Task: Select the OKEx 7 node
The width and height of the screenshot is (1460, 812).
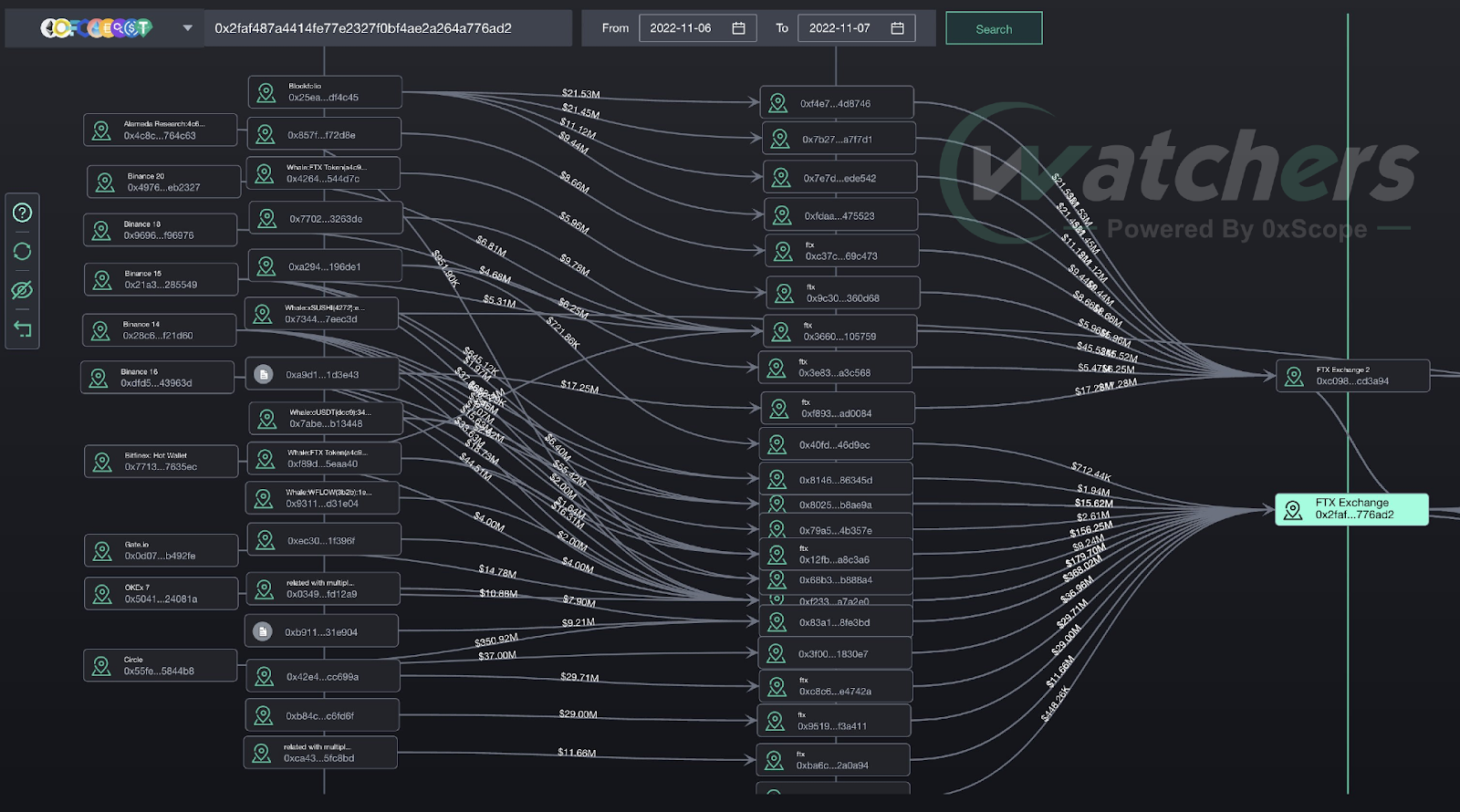Action: pyautogui.click(x=162, y=593)
